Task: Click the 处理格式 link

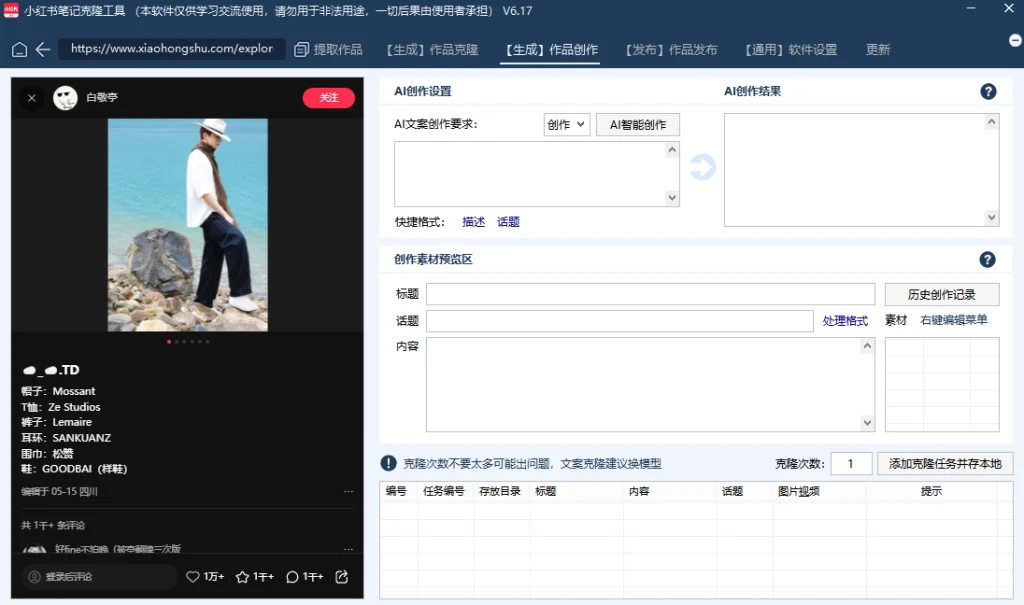Action: point(845,321)
